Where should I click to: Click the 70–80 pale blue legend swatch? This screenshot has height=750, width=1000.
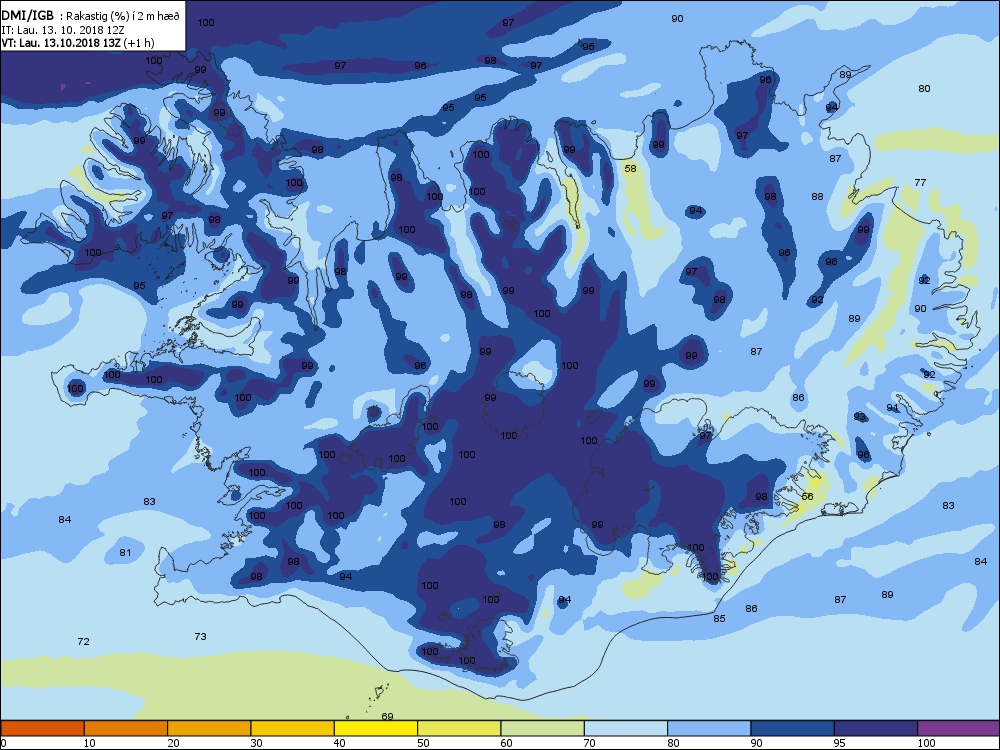point(626,728)
